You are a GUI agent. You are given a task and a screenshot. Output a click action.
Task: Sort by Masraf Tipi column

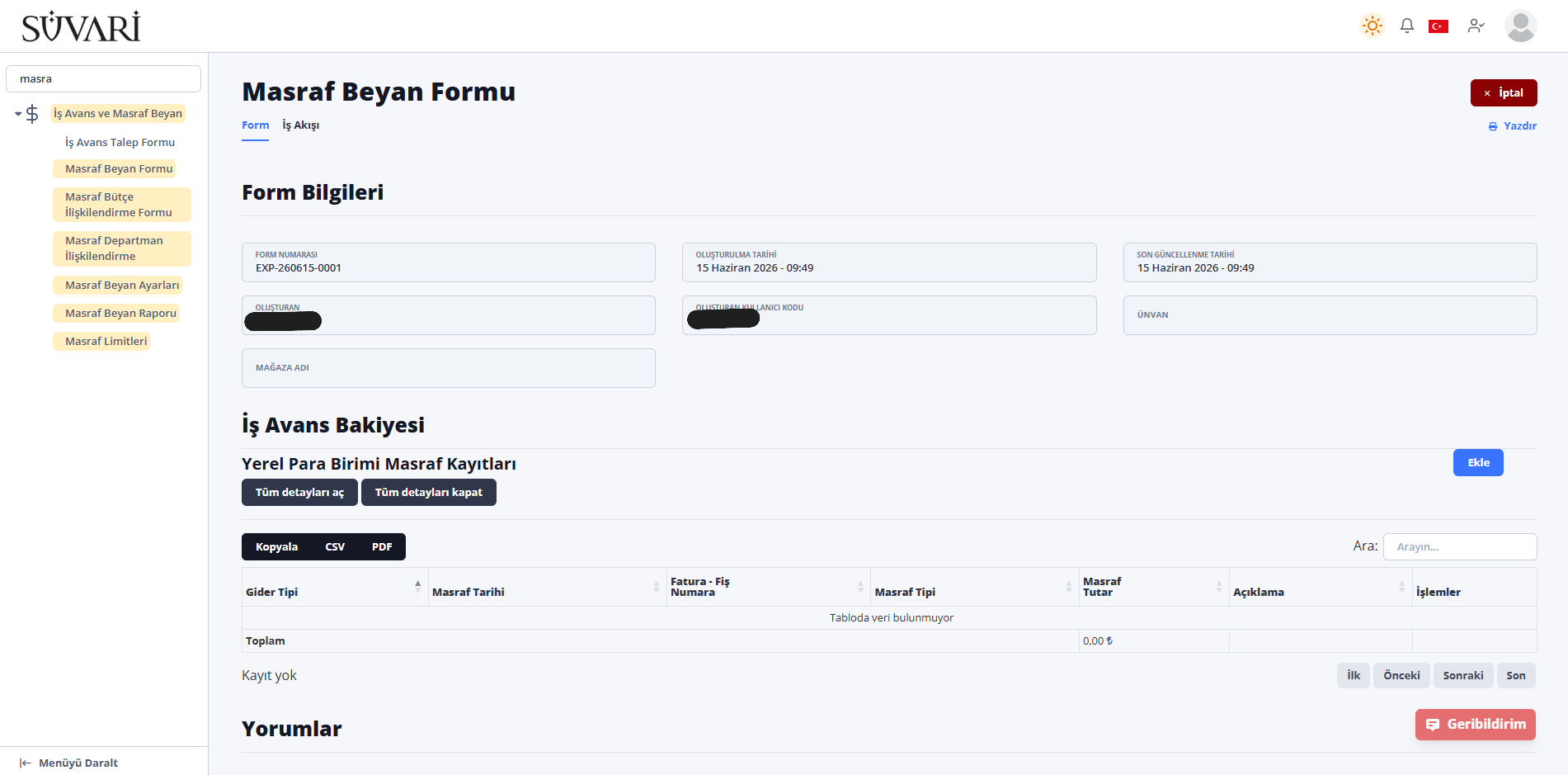coord(975,587)
